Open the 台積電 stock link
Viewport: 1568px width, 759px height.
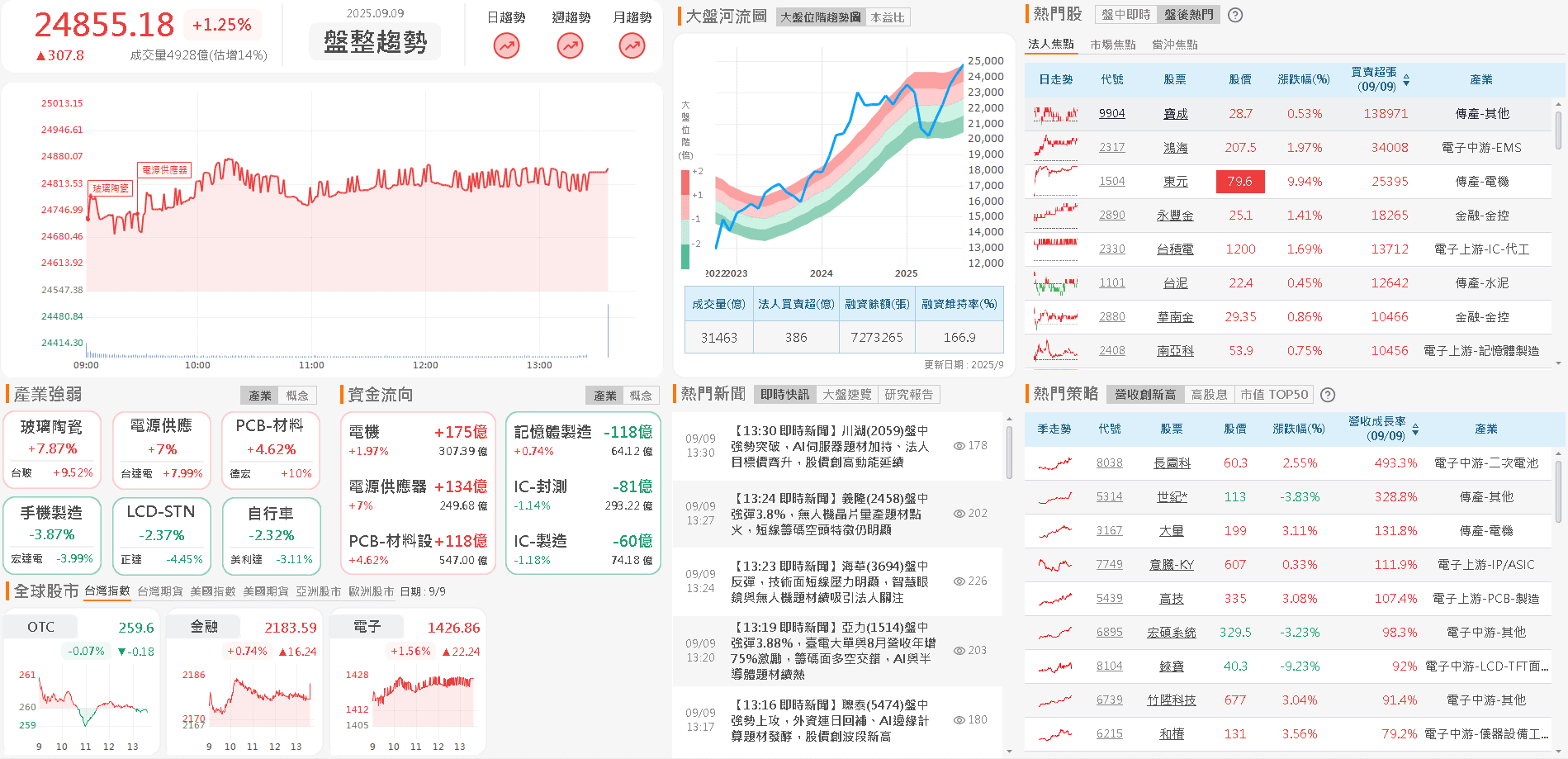[1176, 249]
